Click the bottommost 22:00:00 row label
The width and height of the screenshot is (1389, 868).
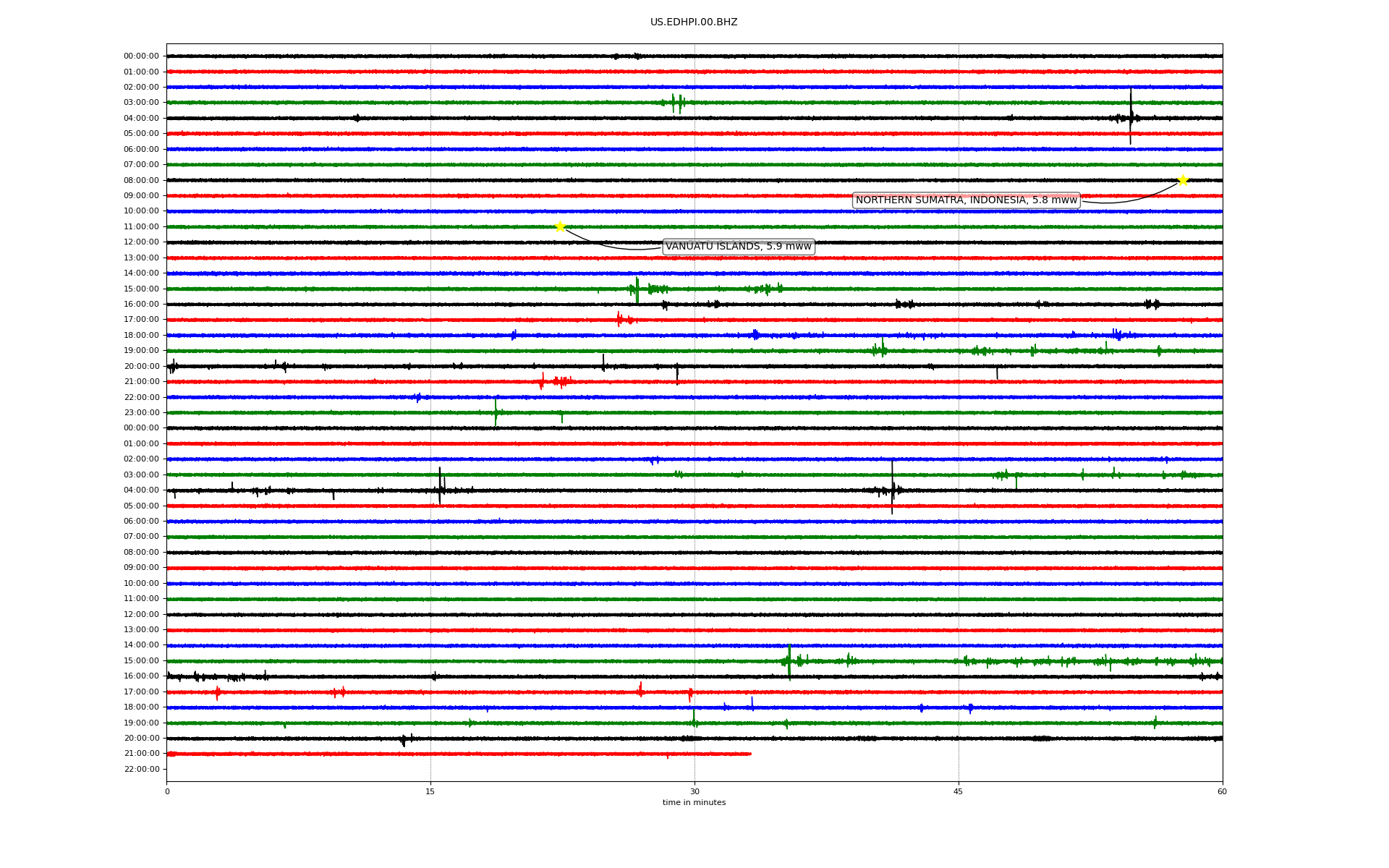point(141,769)
